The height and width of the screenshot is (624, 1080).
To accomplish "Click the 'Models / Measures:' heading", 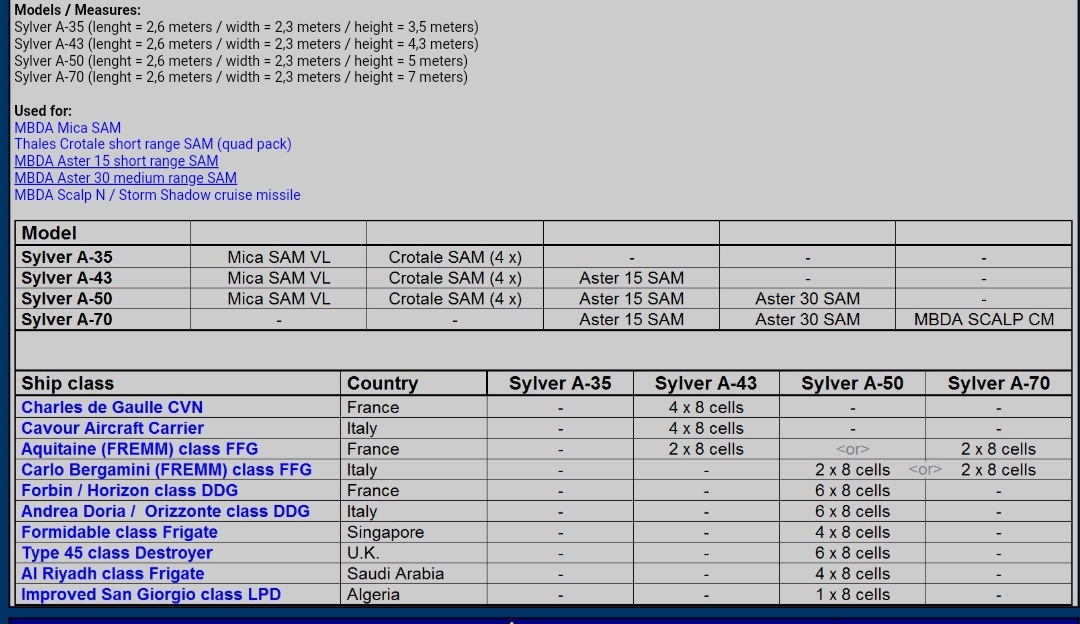I will point(77,10).
